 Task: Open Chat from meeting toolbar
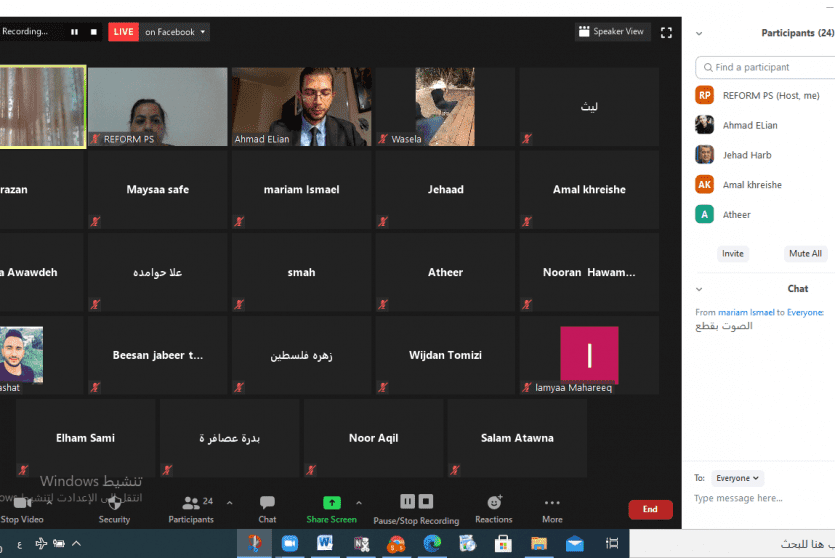click(267, 510)
